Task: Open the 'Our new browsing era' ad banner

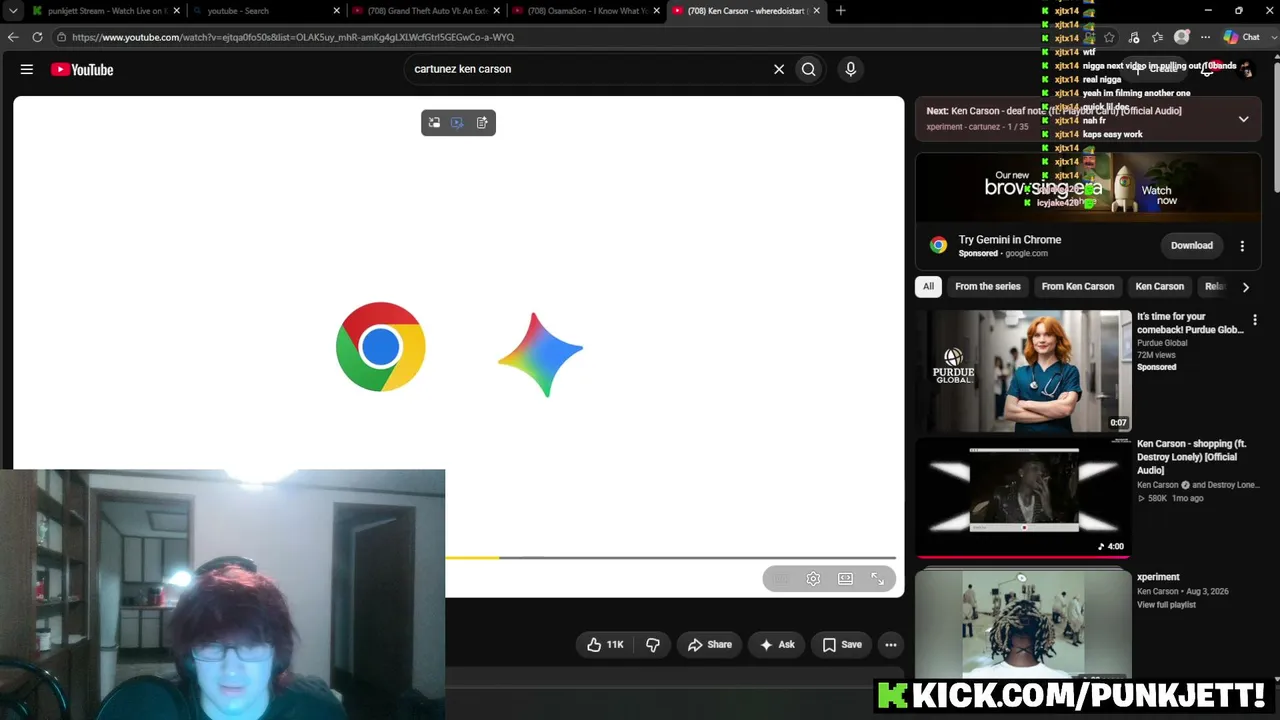Action: (x=1088, y=187)
